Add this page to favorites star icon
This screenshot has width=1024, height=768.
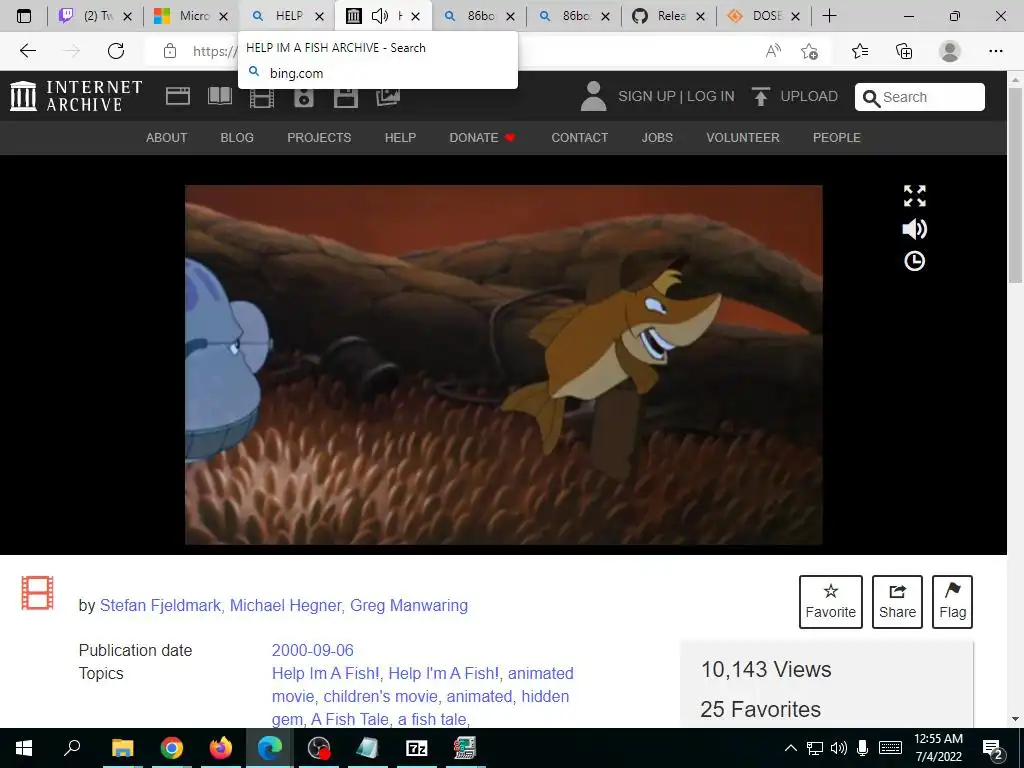(x=810, y=51)
